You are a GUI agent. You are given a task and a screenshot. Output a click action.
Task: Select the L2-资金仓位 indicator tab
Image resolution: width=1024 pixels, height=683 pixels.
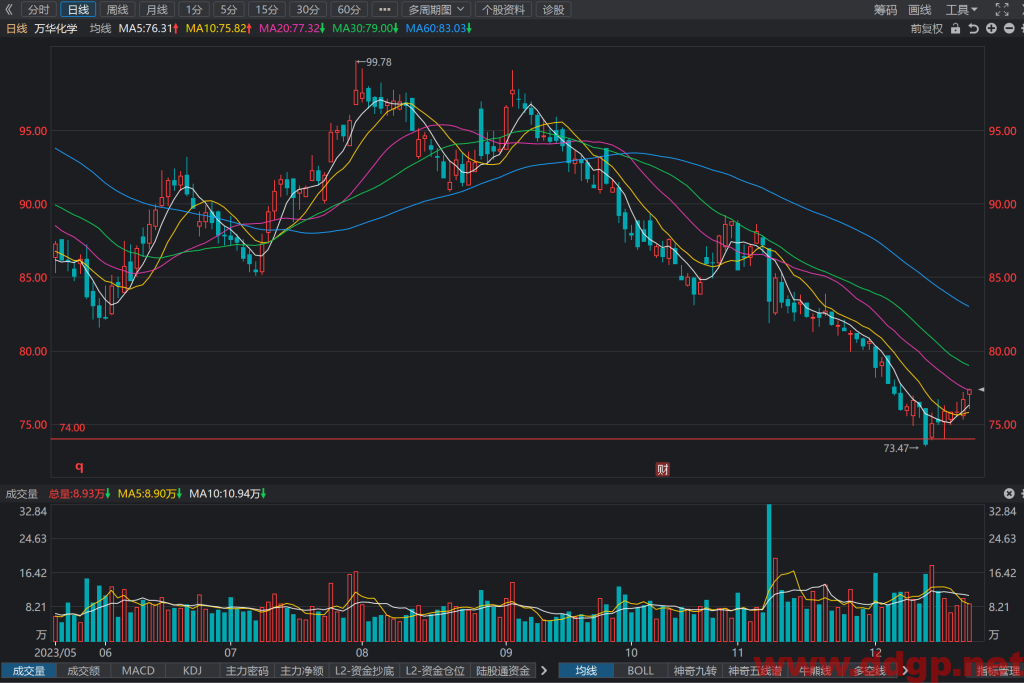pyautogui.click(x=435, y=671)
